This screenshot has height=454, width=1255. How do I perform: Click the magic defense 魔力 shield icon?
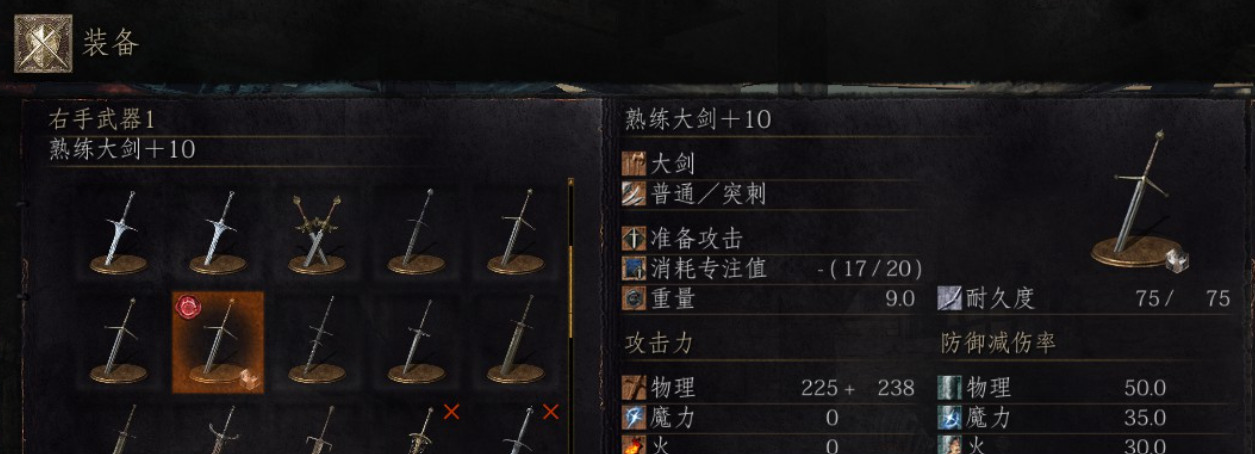coord(950,417)
